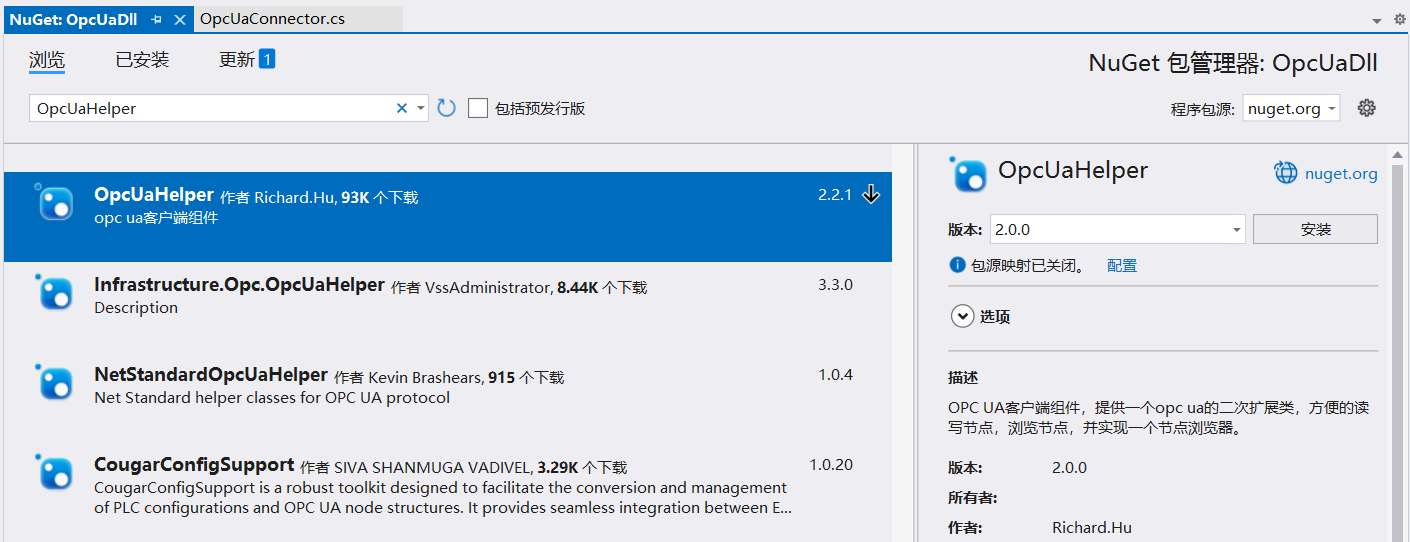Click the package source mapping info icon
The width and height of the screenshot is (1410, 542).
(958, 266)
